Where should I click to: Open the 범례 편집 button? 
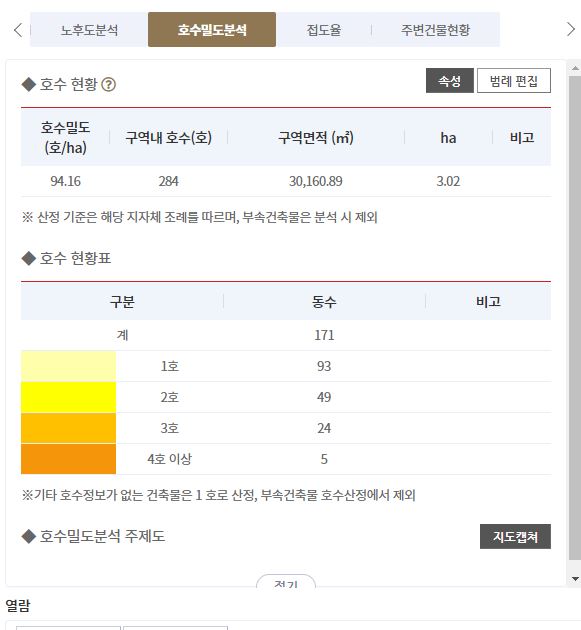[513, 81]
